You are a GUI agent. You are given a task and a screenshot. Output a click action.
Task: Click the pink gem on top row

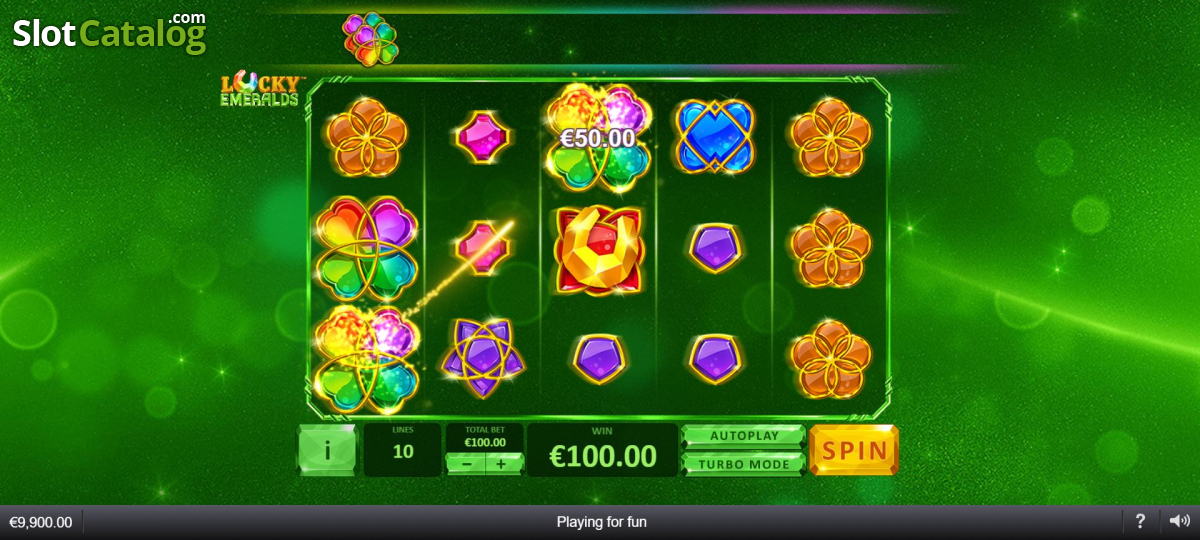(484, 137)
